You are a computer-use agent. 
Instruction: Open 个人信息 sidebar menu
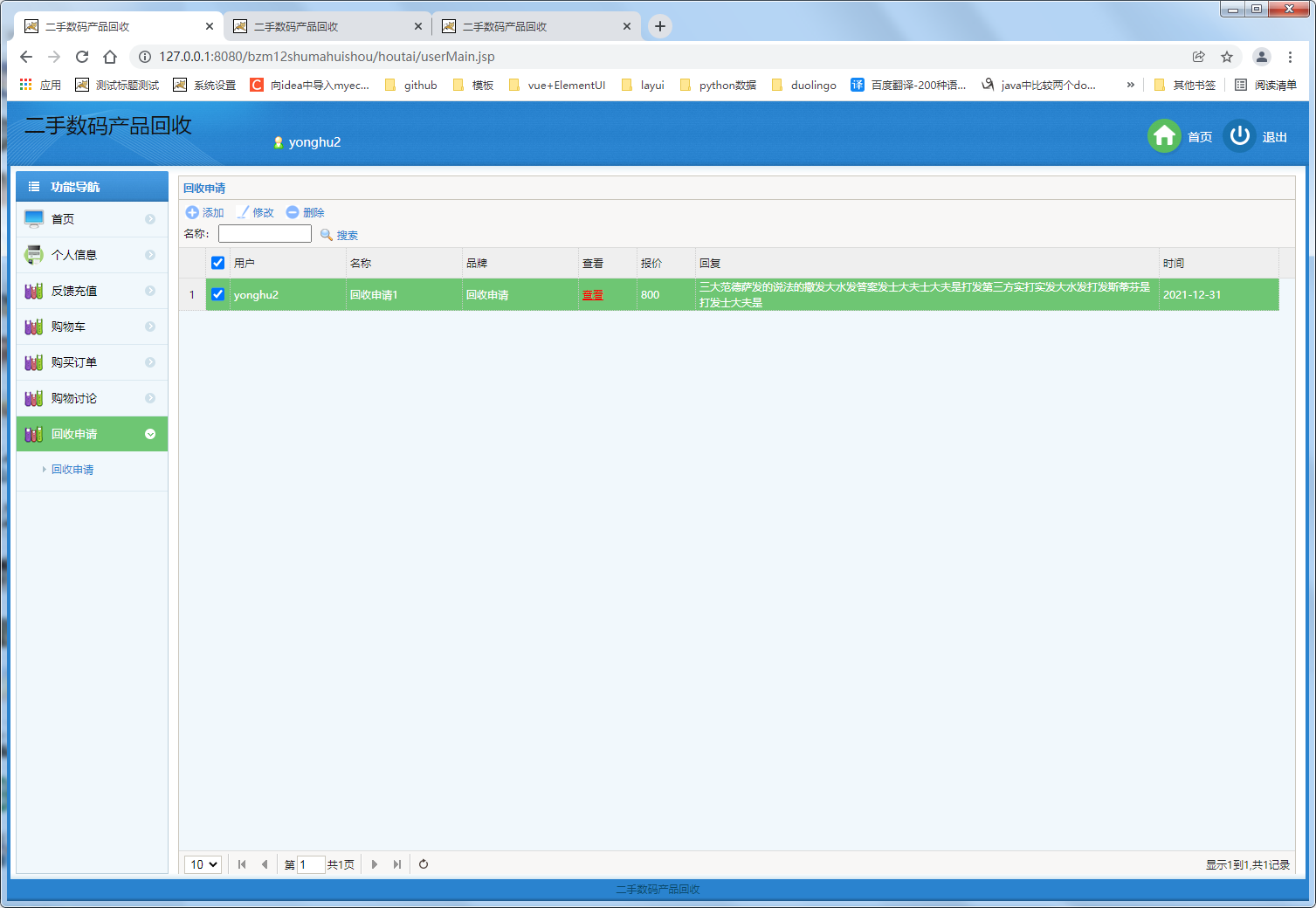coord(92,255)
